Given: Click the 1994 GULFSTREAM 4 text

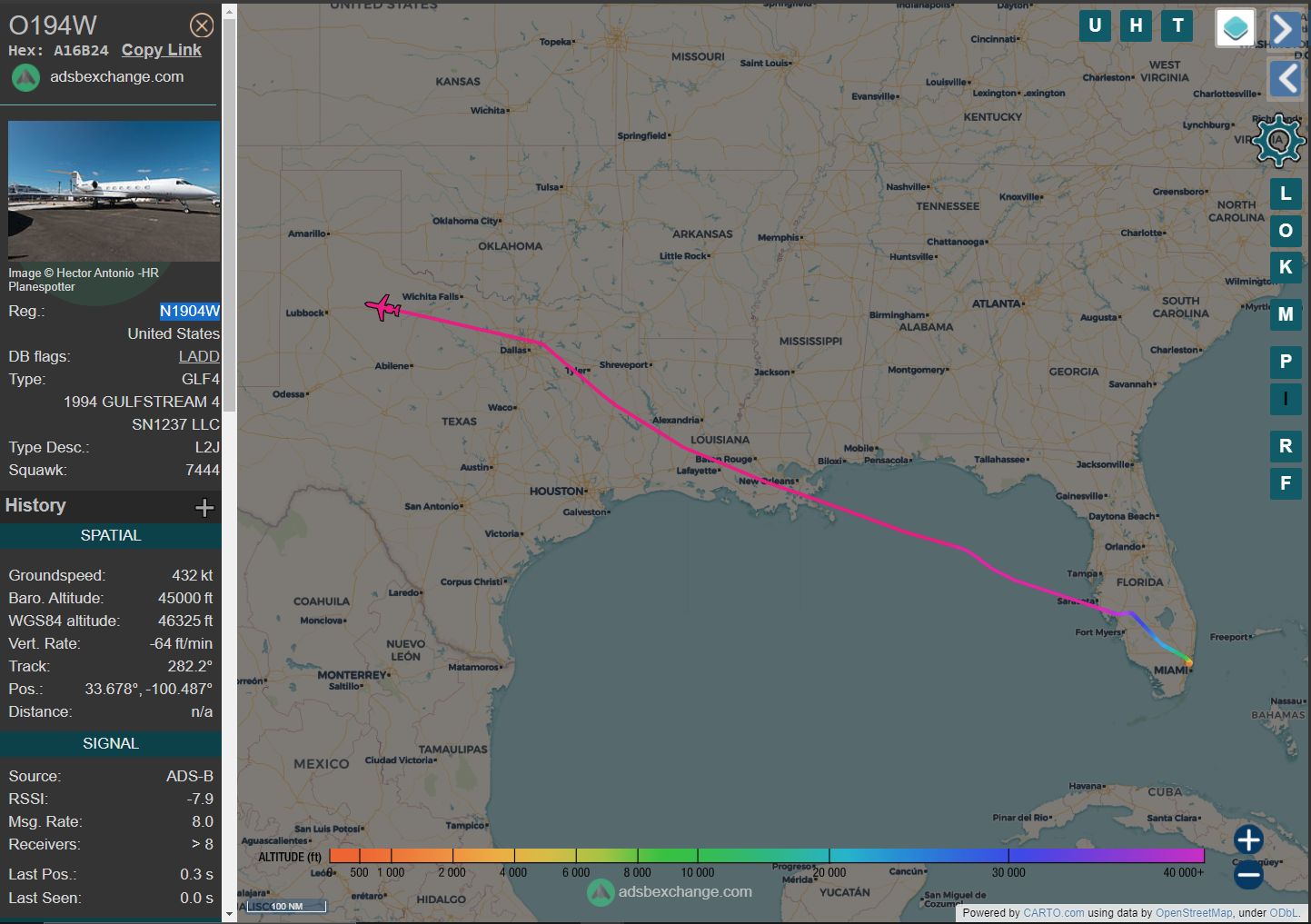Looking at the screenshot, I should [142, 402].
